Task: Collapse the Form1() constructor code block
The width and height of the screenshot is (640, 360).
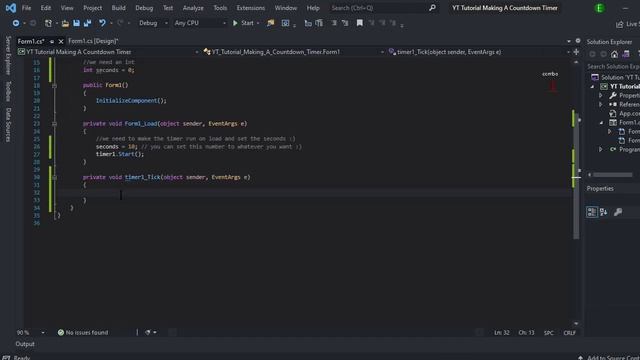Action: (54, 85)
